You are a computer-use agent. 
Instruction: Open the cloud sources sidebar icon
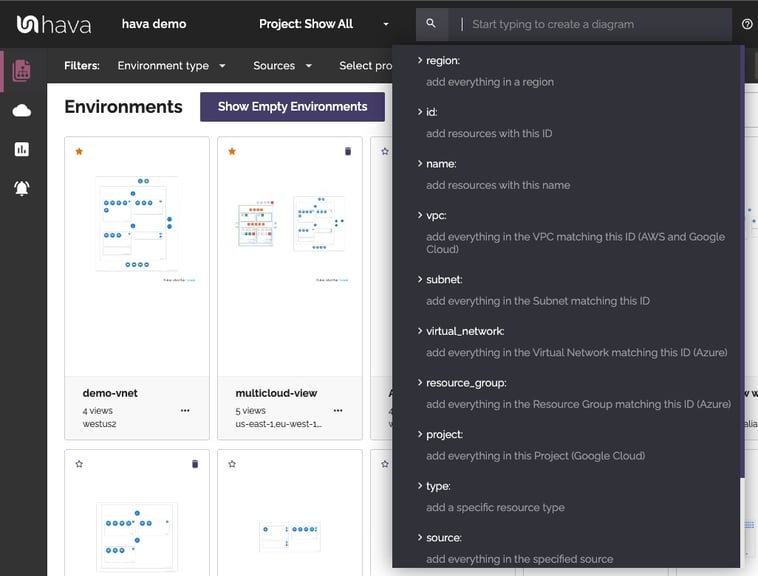click(x=21, y=110)
